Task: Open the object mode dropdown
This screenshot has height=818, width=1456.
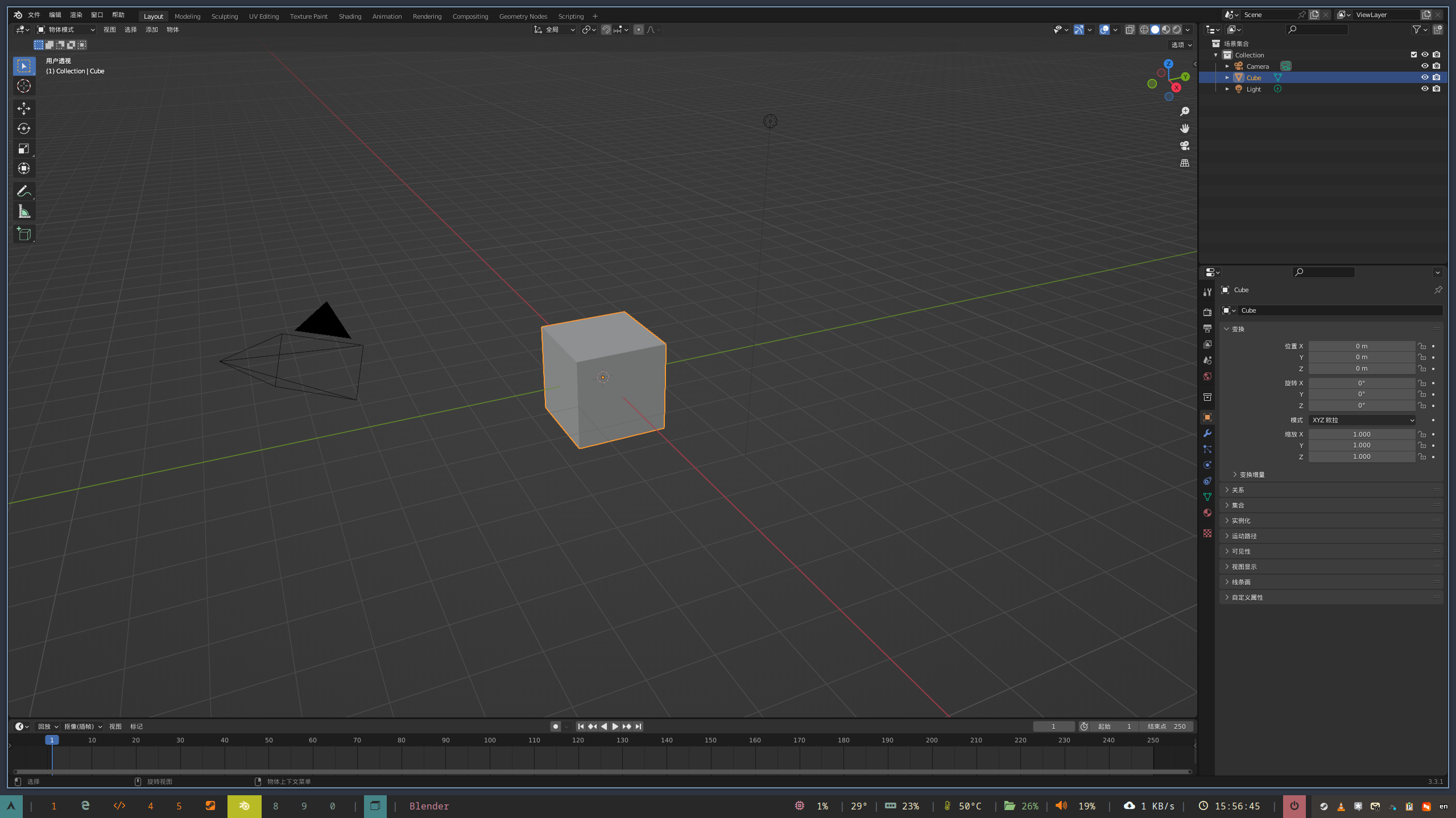Action: click(66, 30)
